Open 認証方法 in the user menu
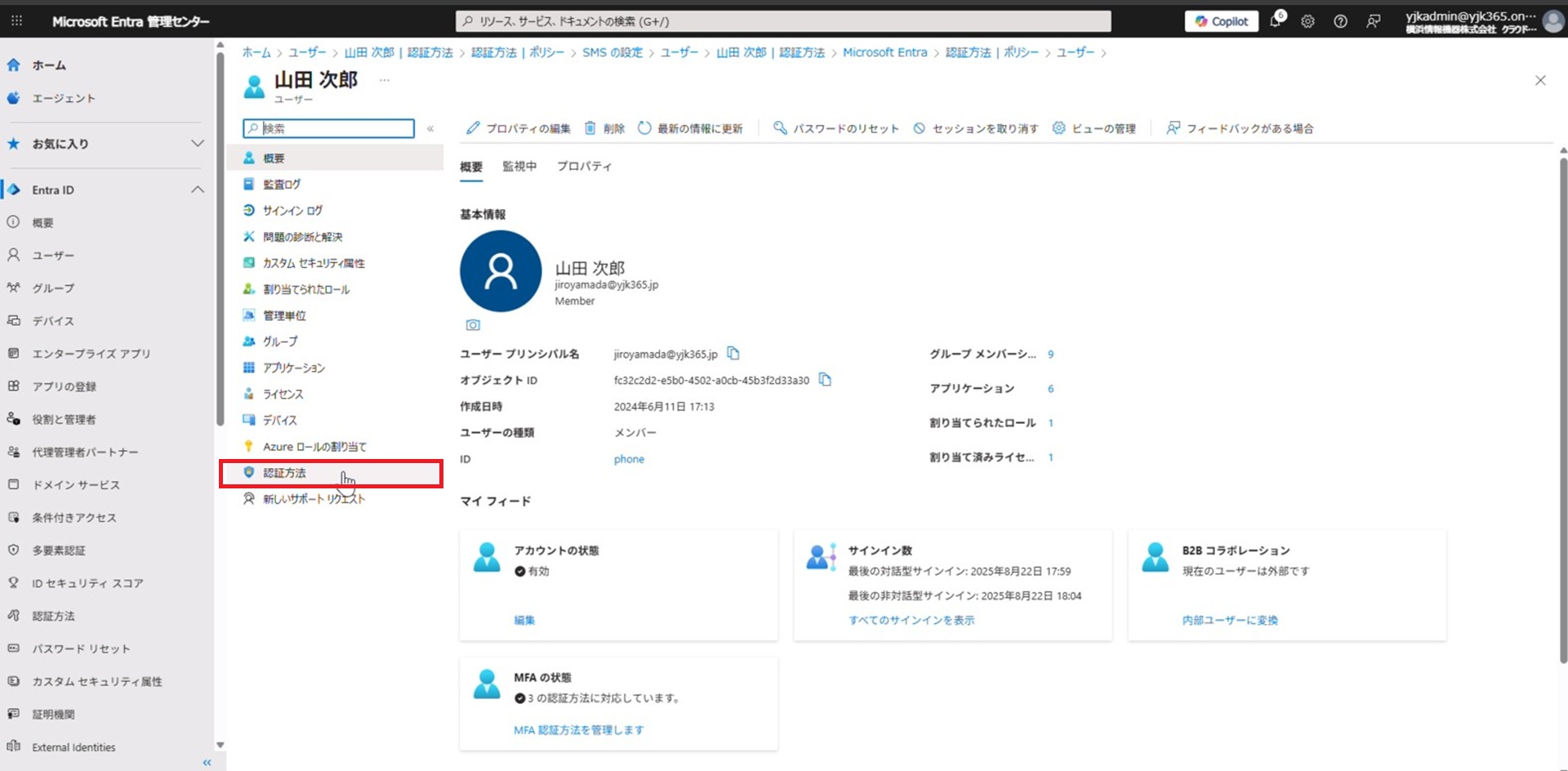 click(284, 473)
